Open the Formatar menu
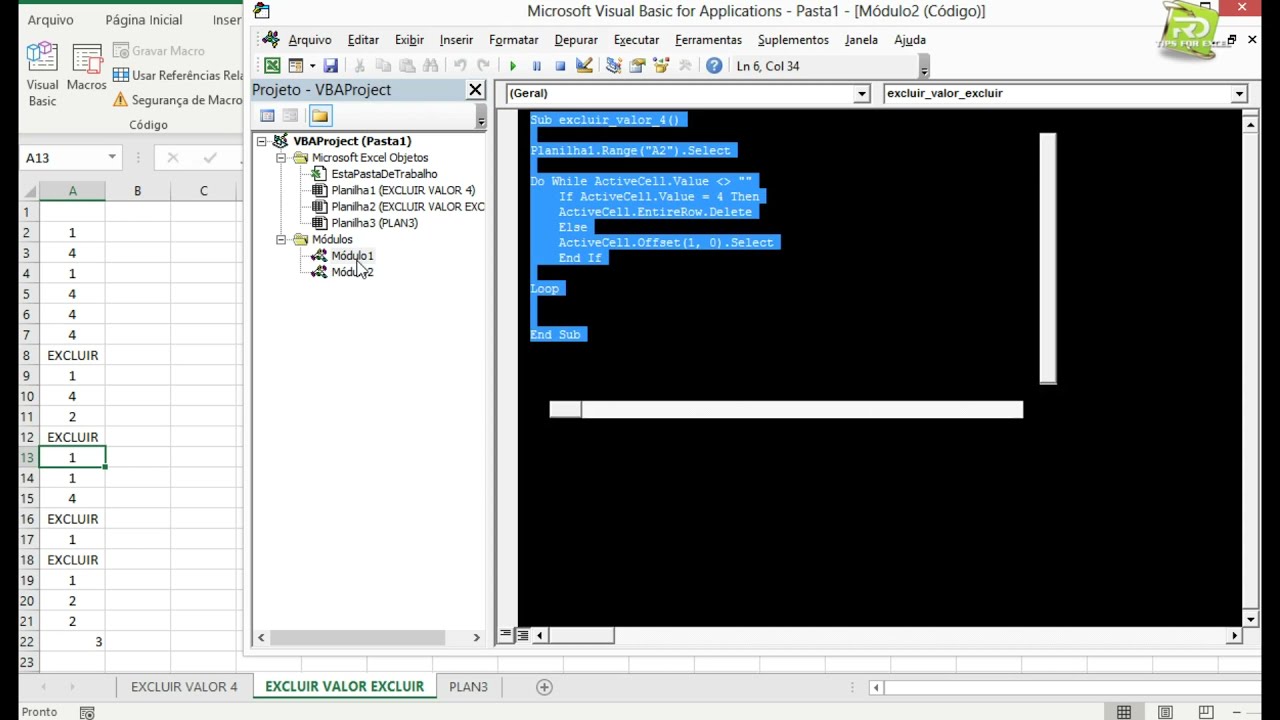 point(514,40)
